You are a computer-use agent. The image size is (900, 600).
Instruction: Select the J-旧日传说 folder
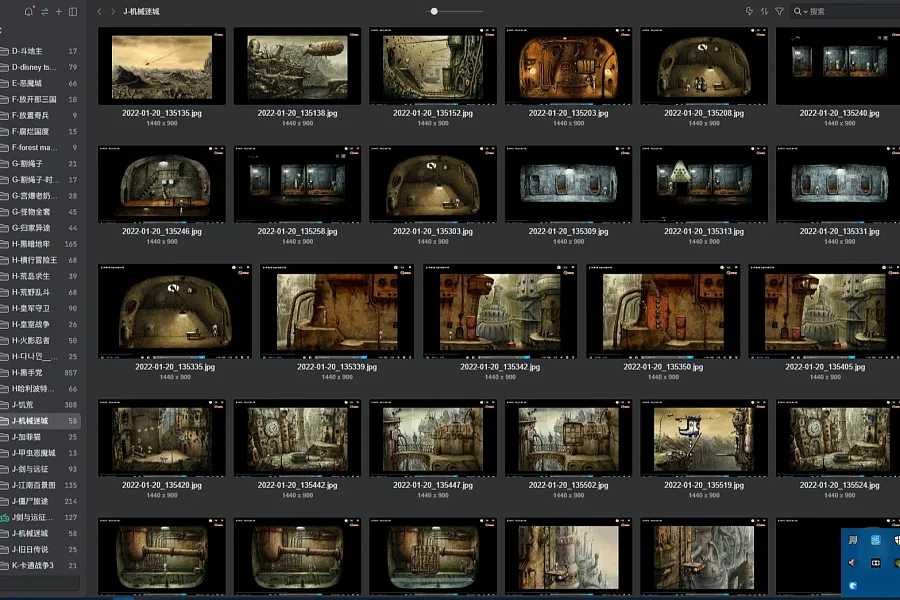click(40, 549)
